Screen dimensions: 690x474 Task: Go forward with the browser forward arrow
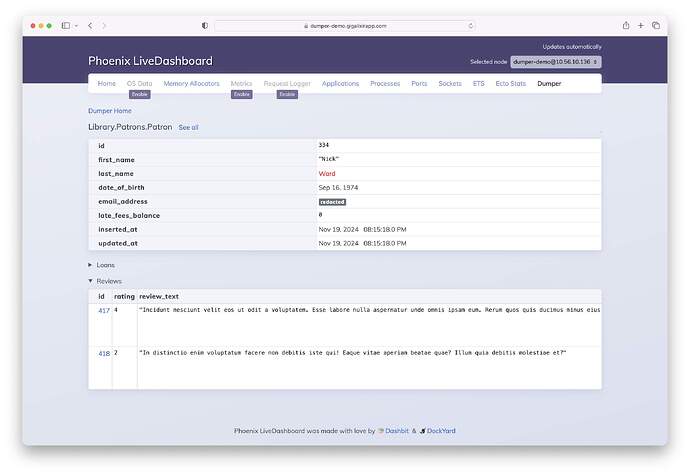[104, 26]
